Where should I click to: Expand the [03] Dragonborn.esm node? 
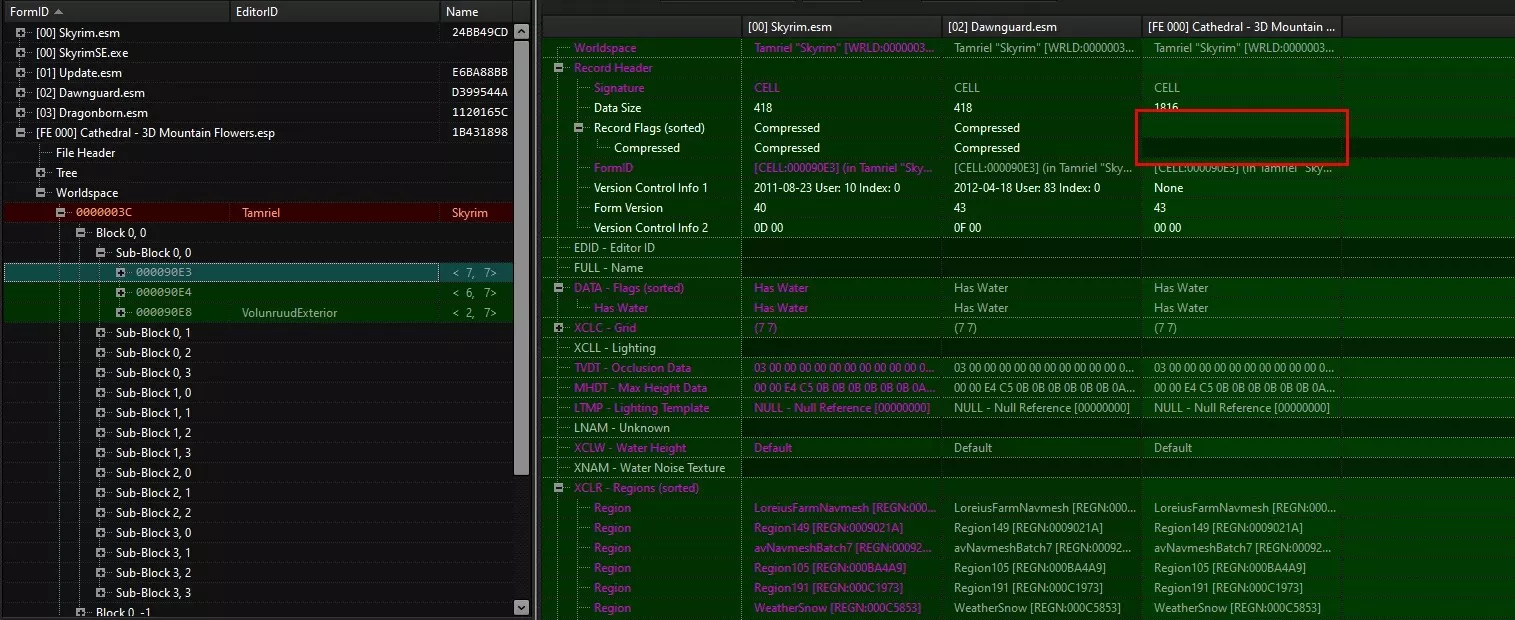[x=21, y=113]
